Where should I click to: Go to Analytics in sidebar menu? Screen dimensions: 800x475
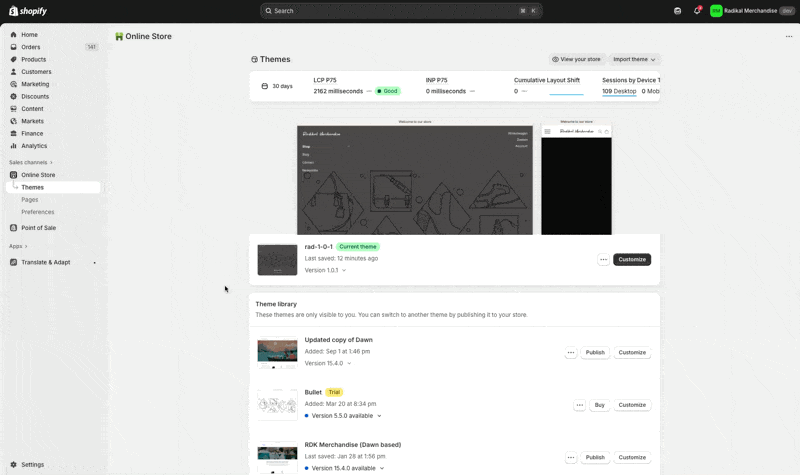click(x=34, y=146)
